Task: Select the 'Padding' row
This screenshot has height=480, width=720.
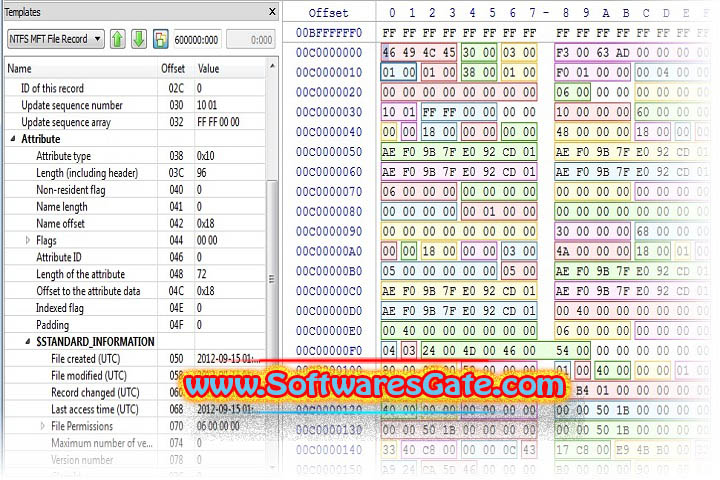Action: coord(135,325)
